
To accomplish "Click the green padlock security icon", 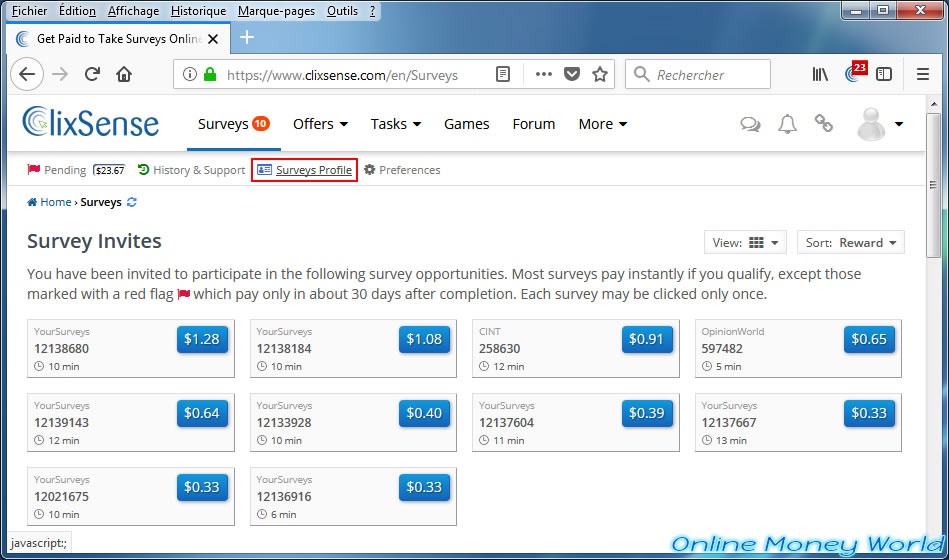I will tap(210, 74).
